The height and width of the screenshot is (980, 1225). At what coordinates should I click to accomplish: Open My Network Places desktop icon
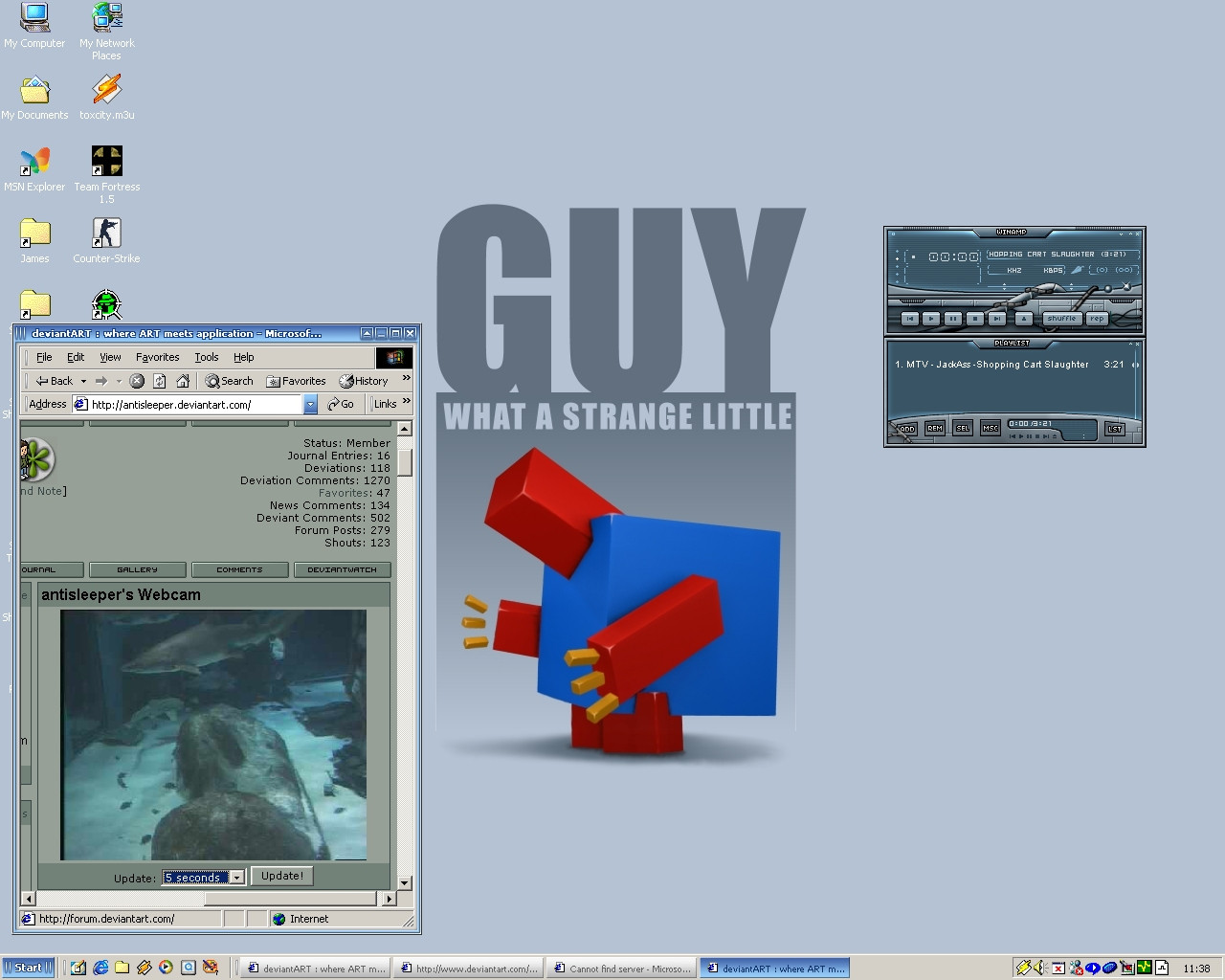(106, 32)
